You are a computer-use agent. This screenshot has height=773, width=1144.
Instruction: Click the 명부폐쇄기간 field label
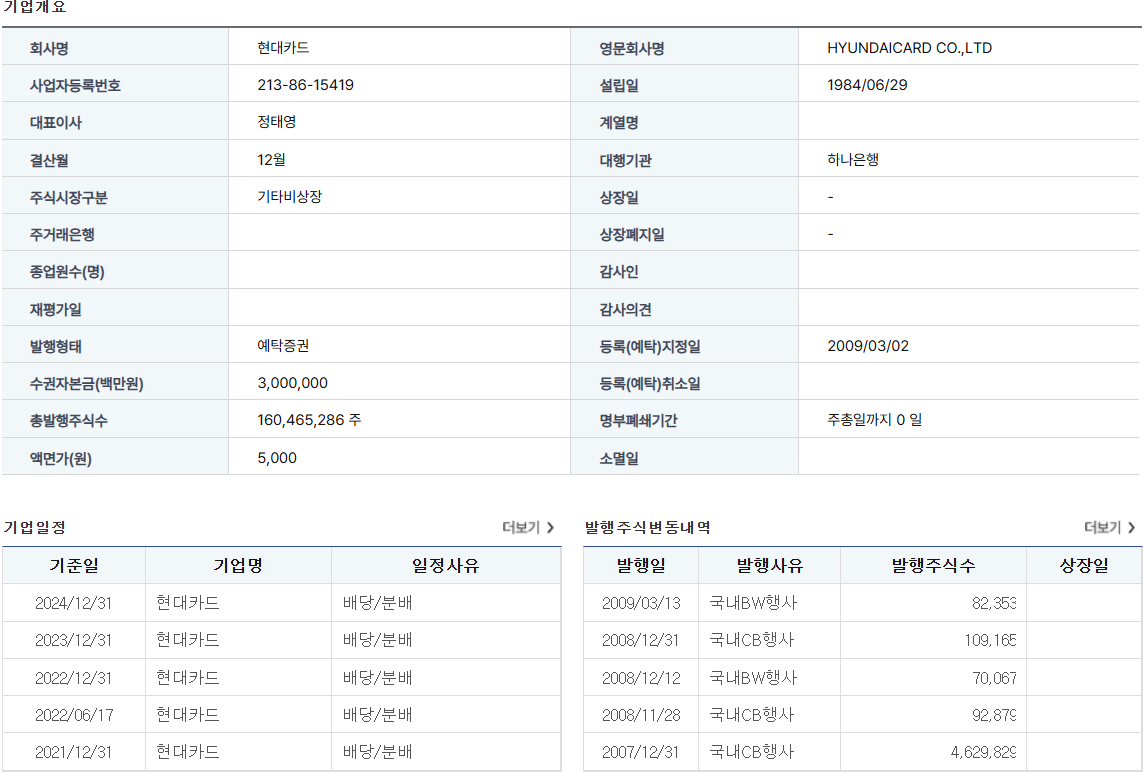coord(638,420)
